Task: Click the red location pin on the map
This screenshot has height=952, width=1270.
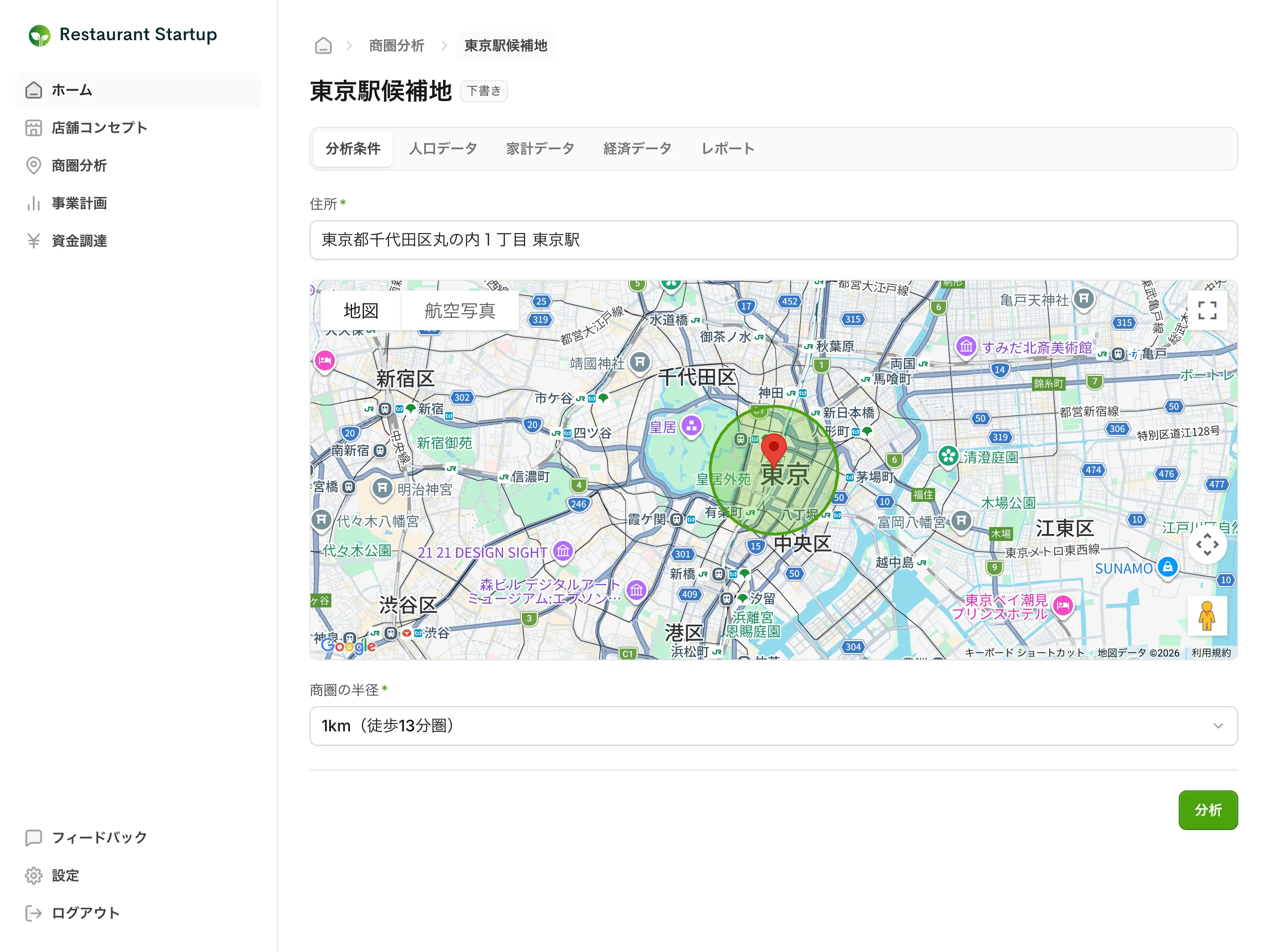Action: 773,450
